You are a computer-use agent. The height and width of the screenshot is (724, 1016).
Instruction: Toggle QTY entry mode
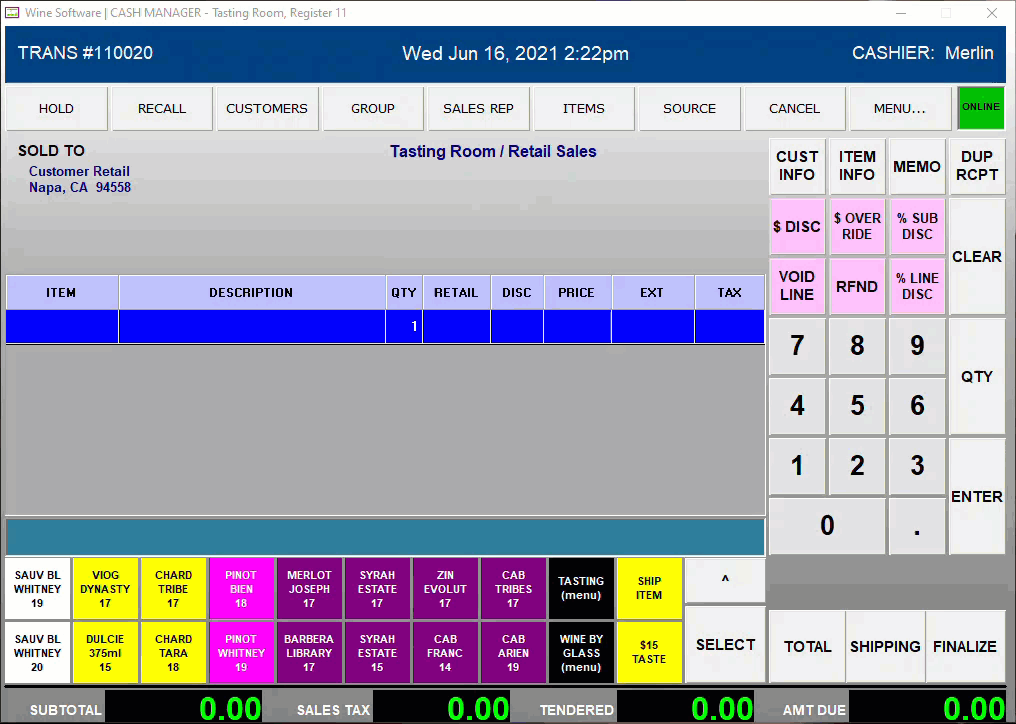pyautogui.click(x=977, y=377)
